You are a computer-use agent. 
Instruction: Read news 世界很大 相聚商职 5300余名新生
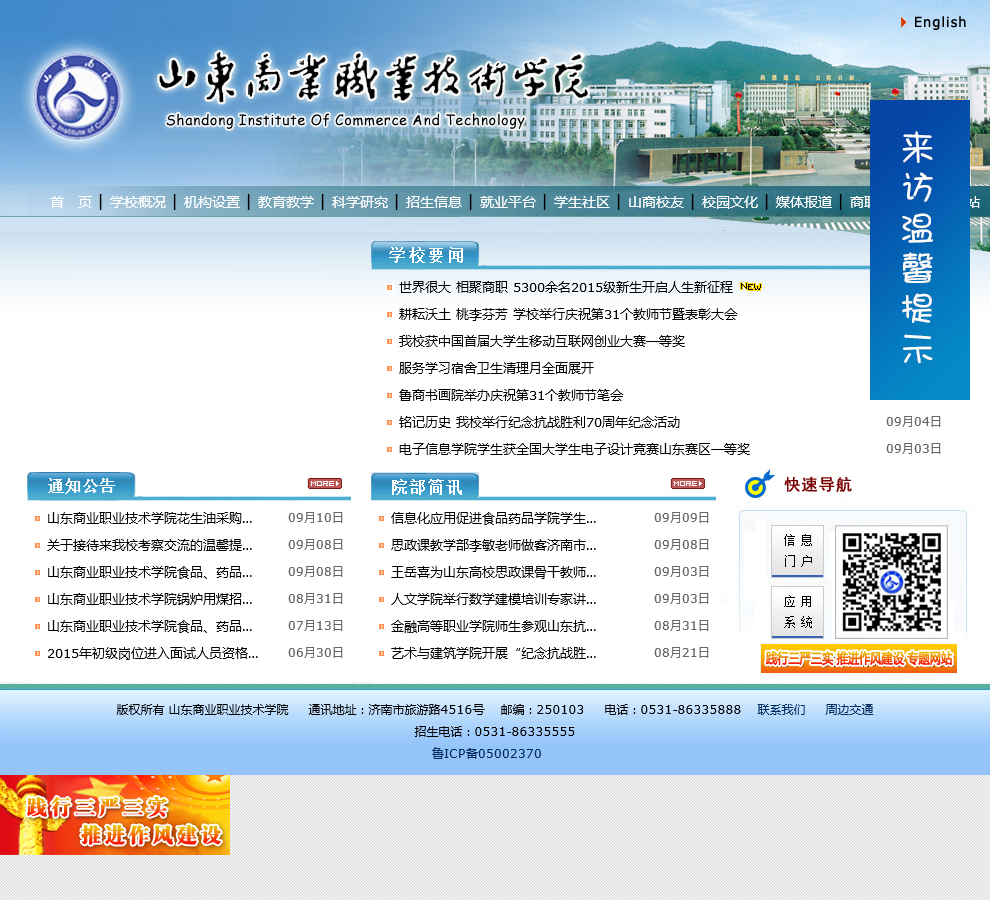click(x=566, y=287)
